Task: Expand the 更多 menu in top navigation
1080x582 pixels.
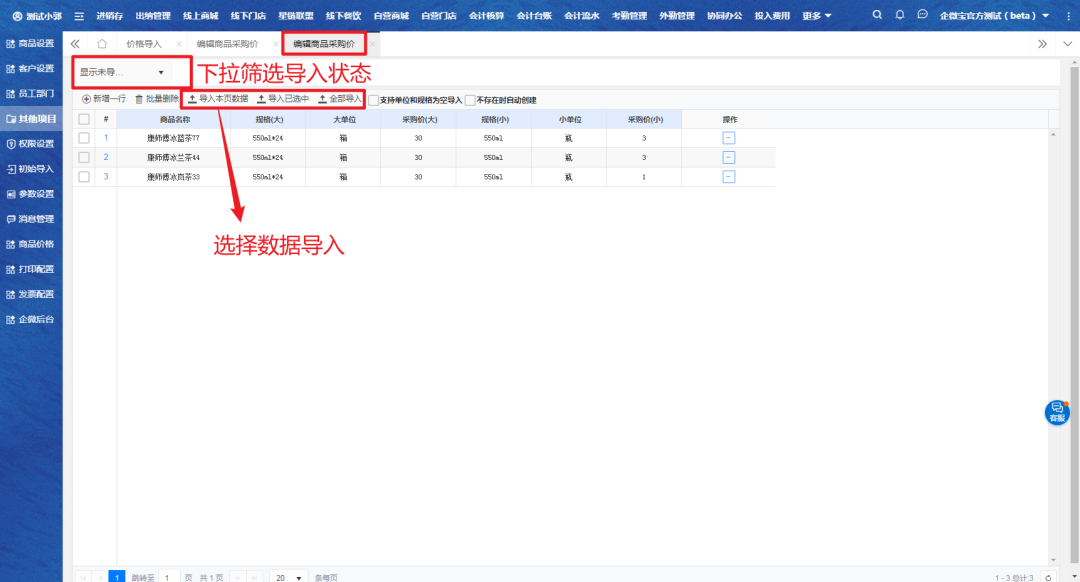Action: point(816,16)
